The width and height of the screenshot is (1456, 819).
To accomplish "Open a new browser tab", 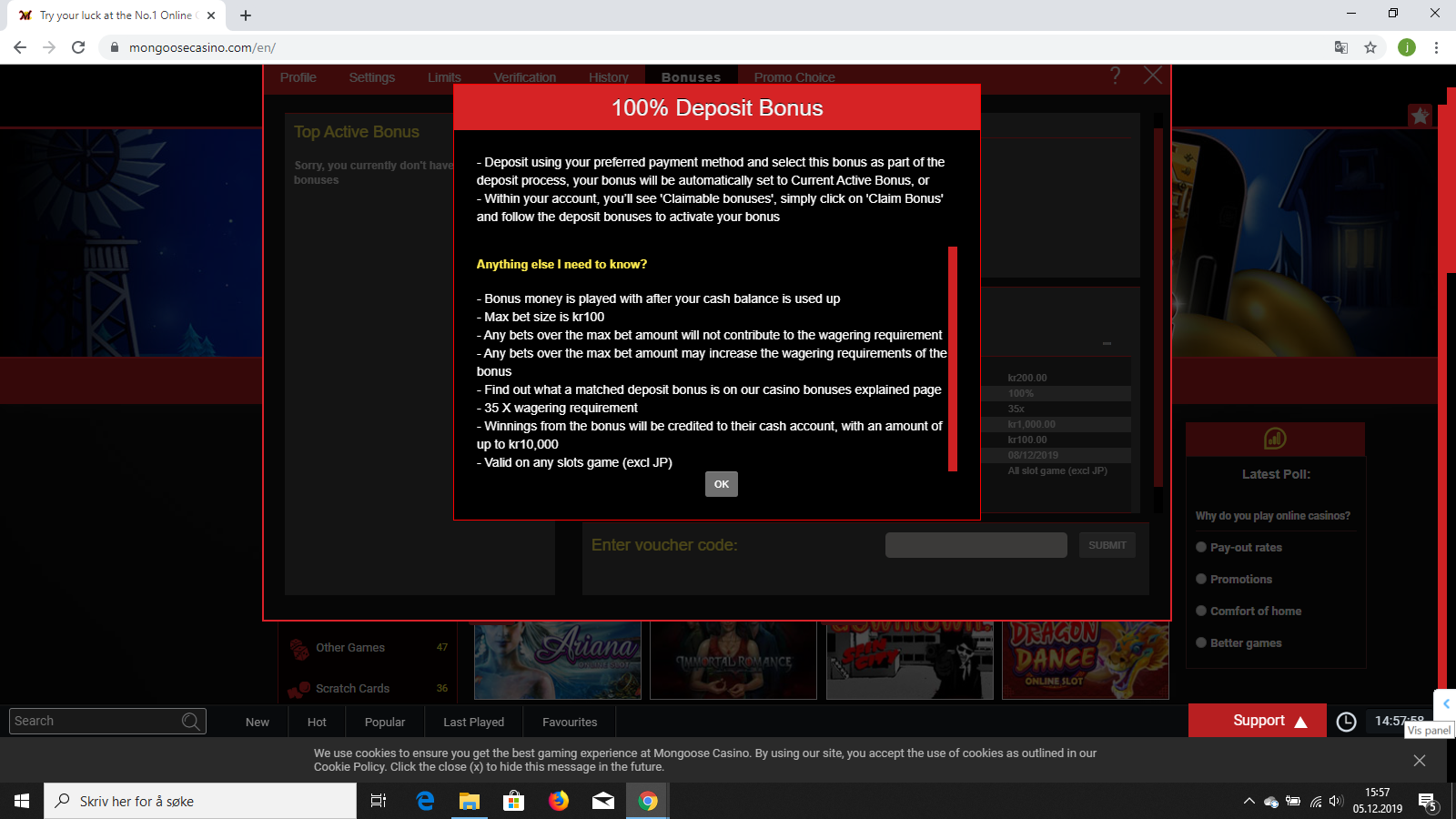I will 246,15.
